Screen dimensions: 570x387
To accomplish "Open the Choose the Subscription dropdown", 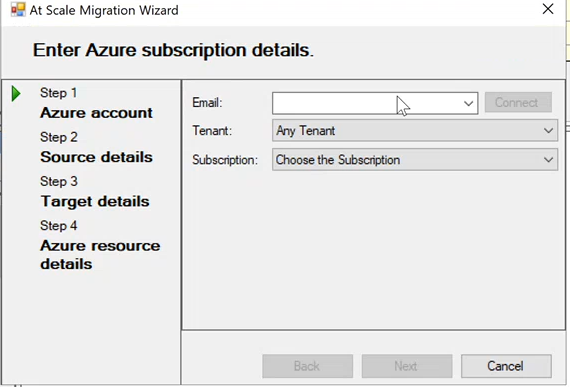I will [415, 160].
